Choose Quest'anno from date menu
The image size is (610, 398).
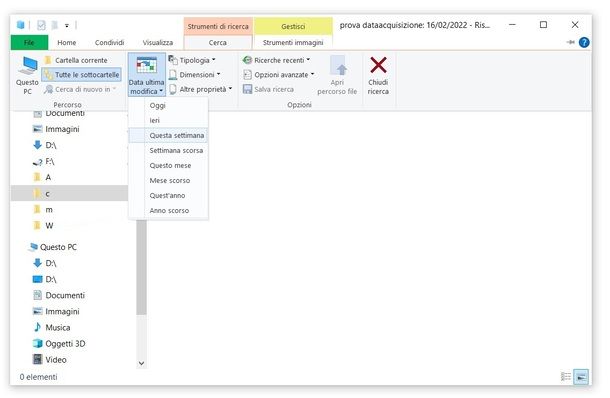click(x=167, y=196)
